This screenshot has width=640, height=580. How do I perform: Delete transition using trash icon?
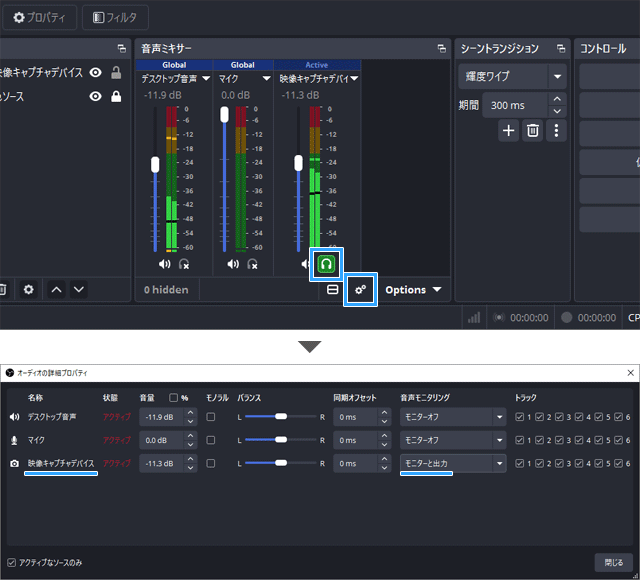coord(533,130)
